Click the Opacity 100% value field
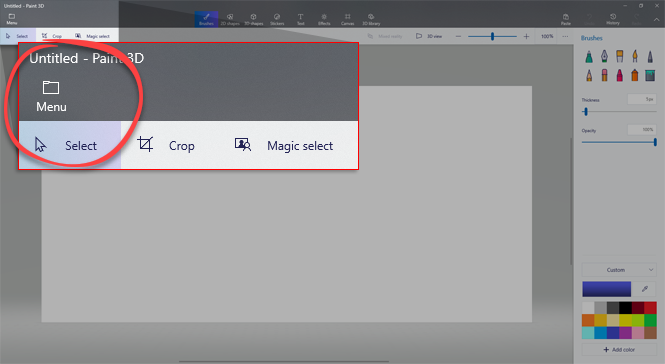665x364 pixels. coord(642,130)
